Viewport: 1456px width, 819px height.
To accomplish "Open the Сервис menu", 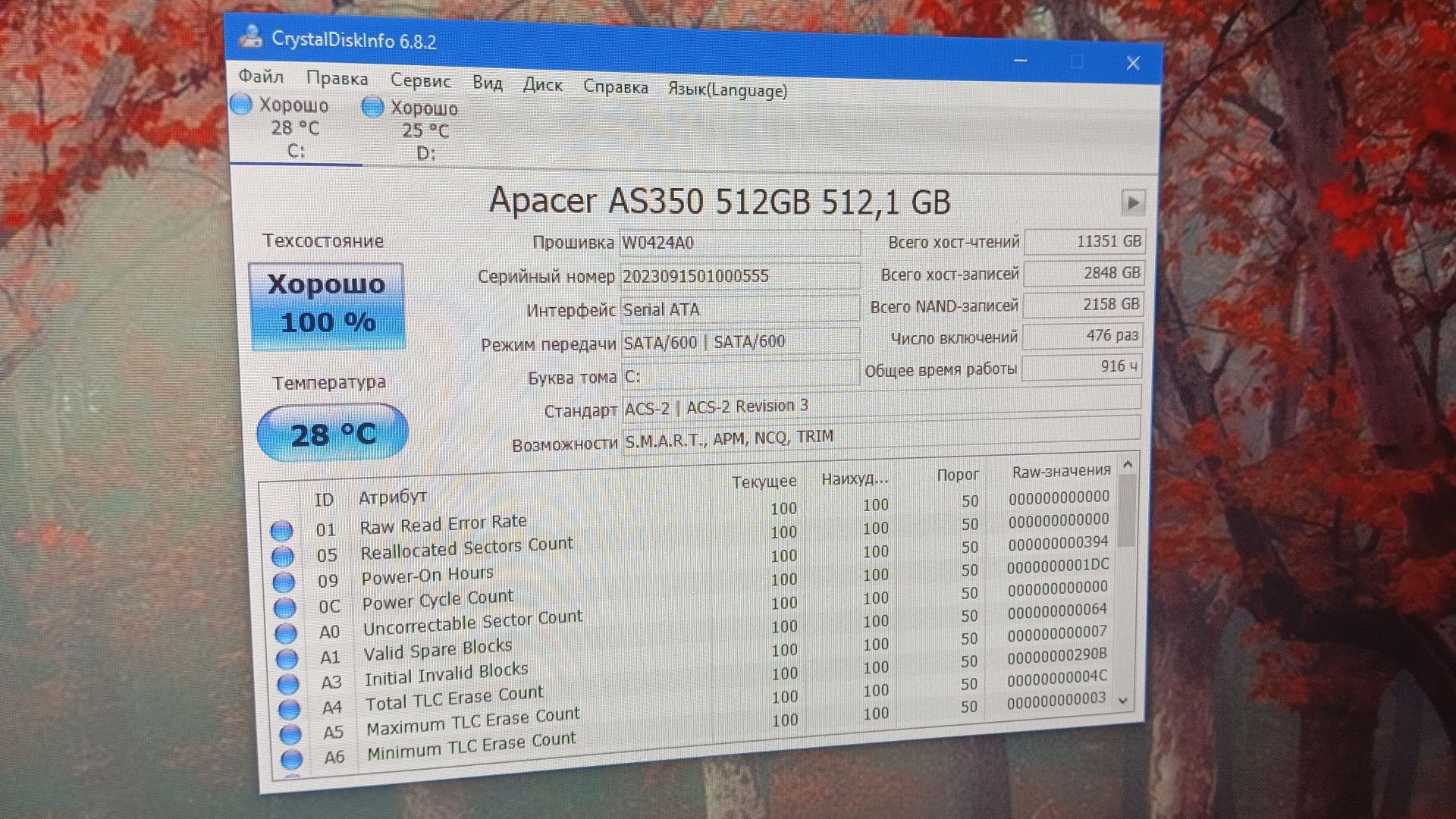I will (420, 80).
